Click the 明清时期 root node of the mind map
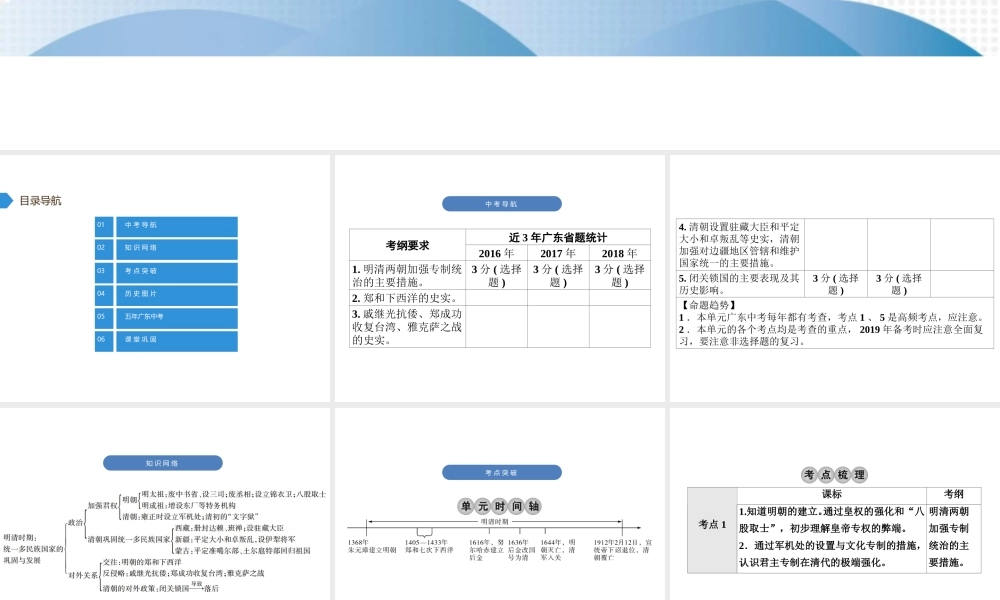This screenshot has height=600, width=1000. 33,549
